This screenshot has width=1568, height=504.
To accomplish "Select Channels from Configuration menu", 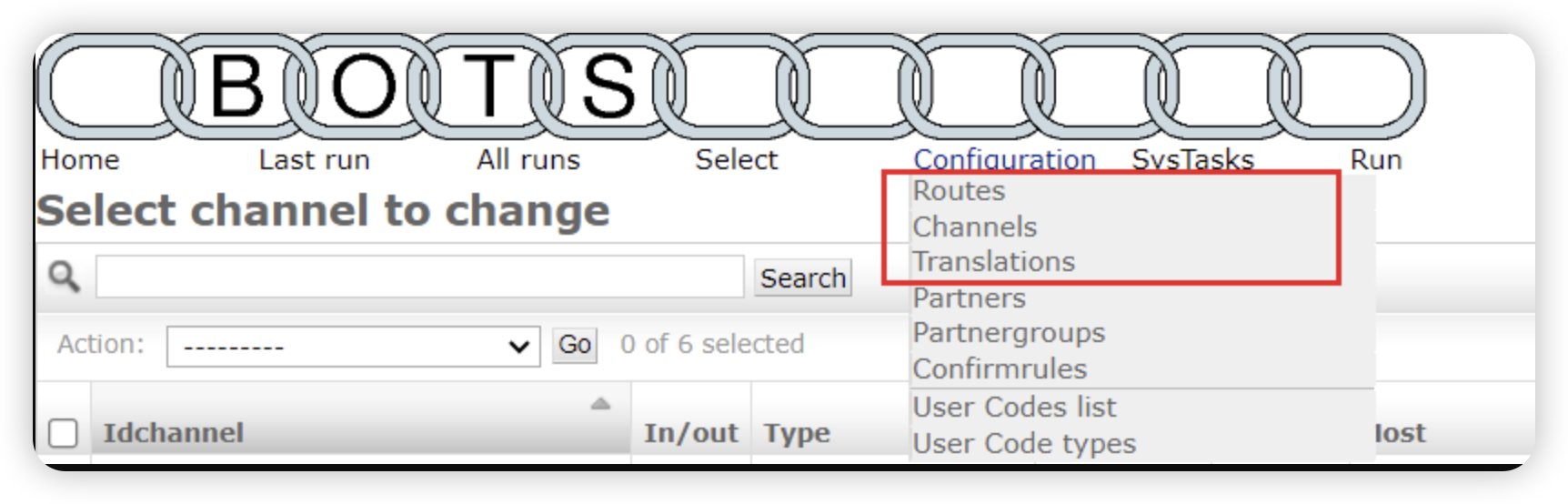I will pos(974,227).
